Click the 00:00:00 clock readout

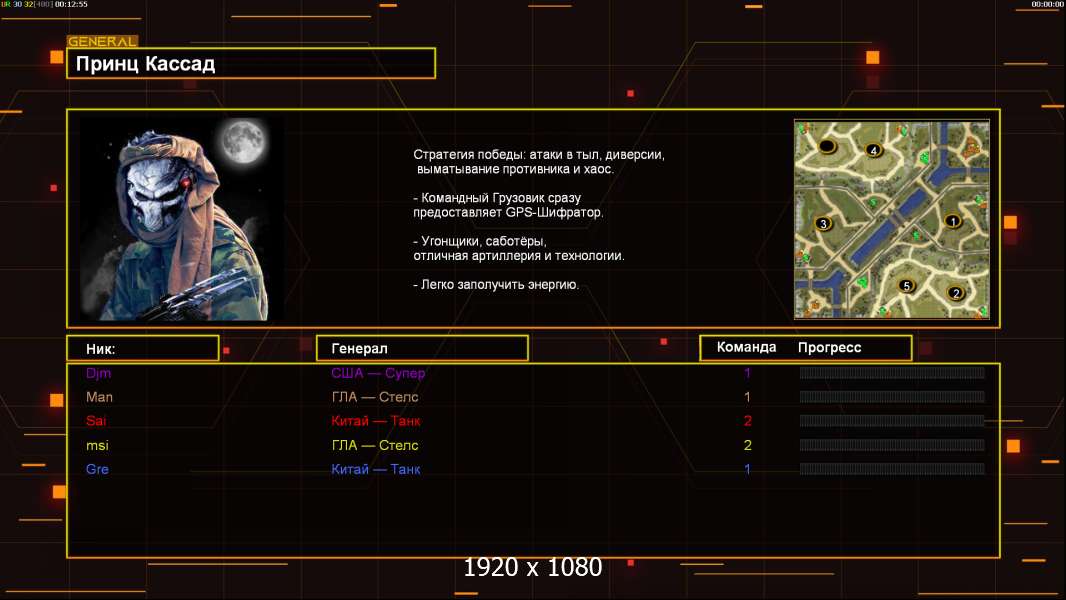pos(1048,4)
